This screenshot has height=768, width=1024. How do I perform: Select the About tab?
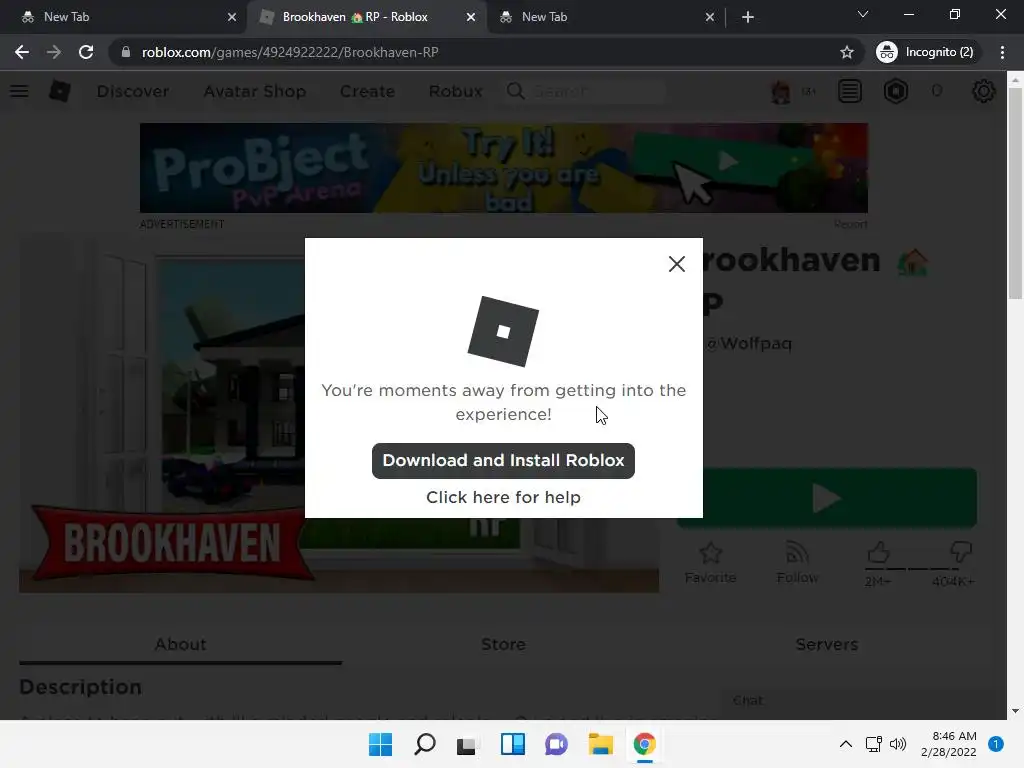[x=180, y=645]
